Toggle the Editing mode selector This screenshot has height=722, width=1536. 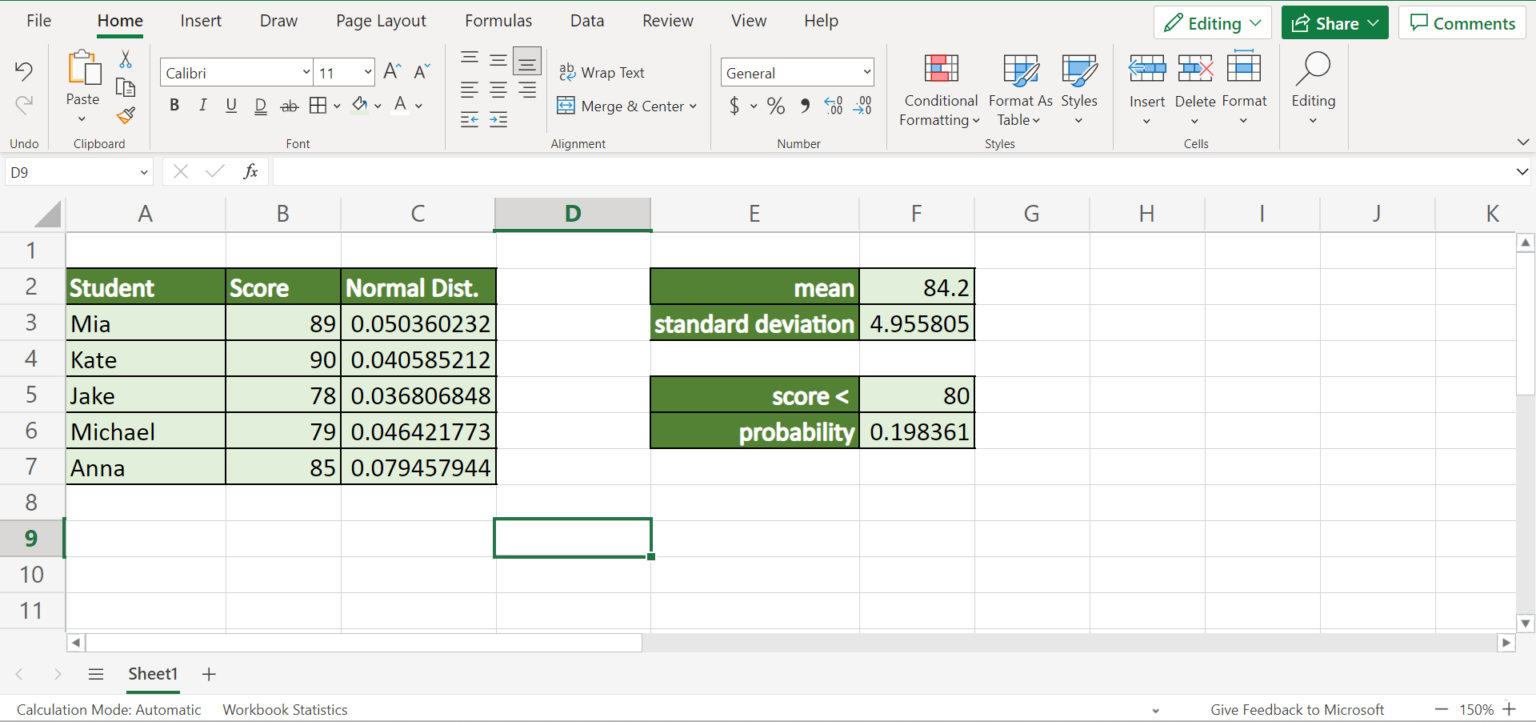(1212, 22)
